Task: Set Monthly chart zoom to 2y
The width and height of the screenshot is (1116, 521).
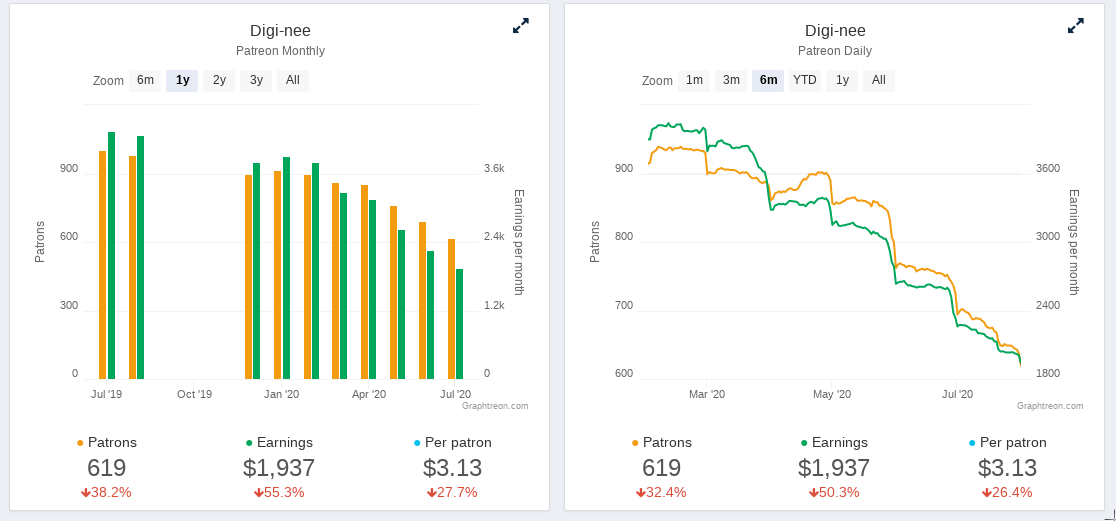Action: [x=219, y=80]
